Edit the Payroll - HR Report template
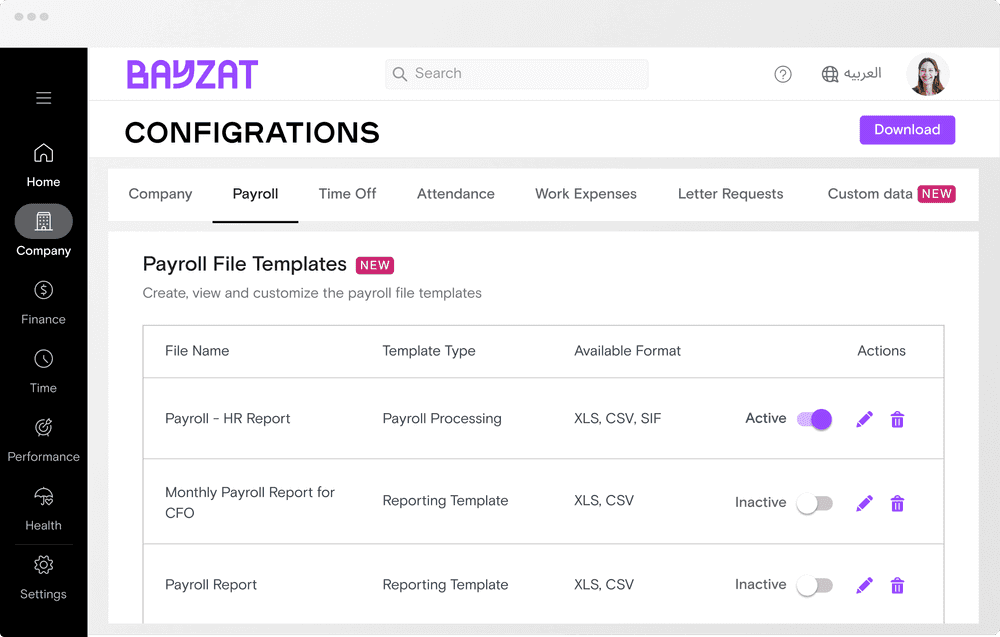This screenshot has width=1000, height=637. coord(865,419)
